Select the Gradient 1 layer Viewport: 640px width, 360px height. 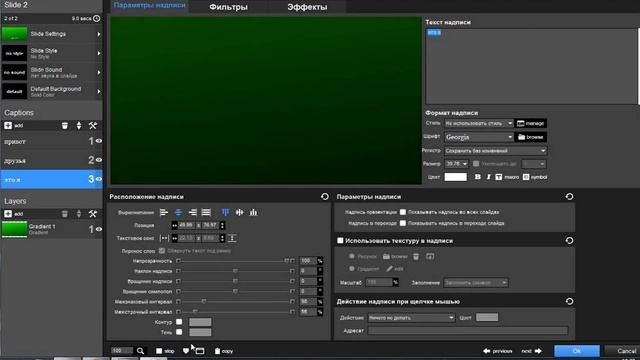pyautogui.click(x=51, y=229)
